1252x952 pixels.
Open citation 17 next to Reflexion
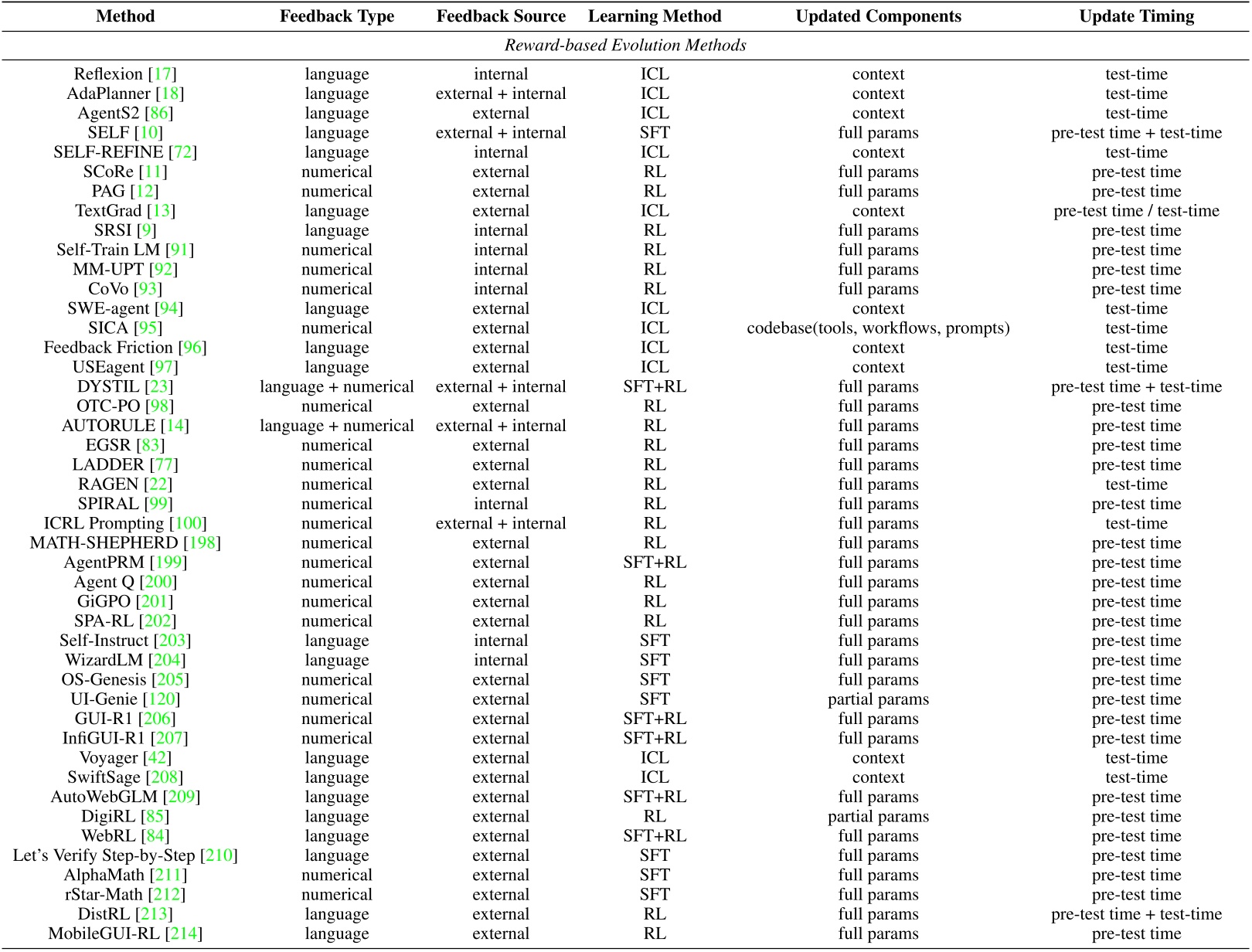click(162, 74)
